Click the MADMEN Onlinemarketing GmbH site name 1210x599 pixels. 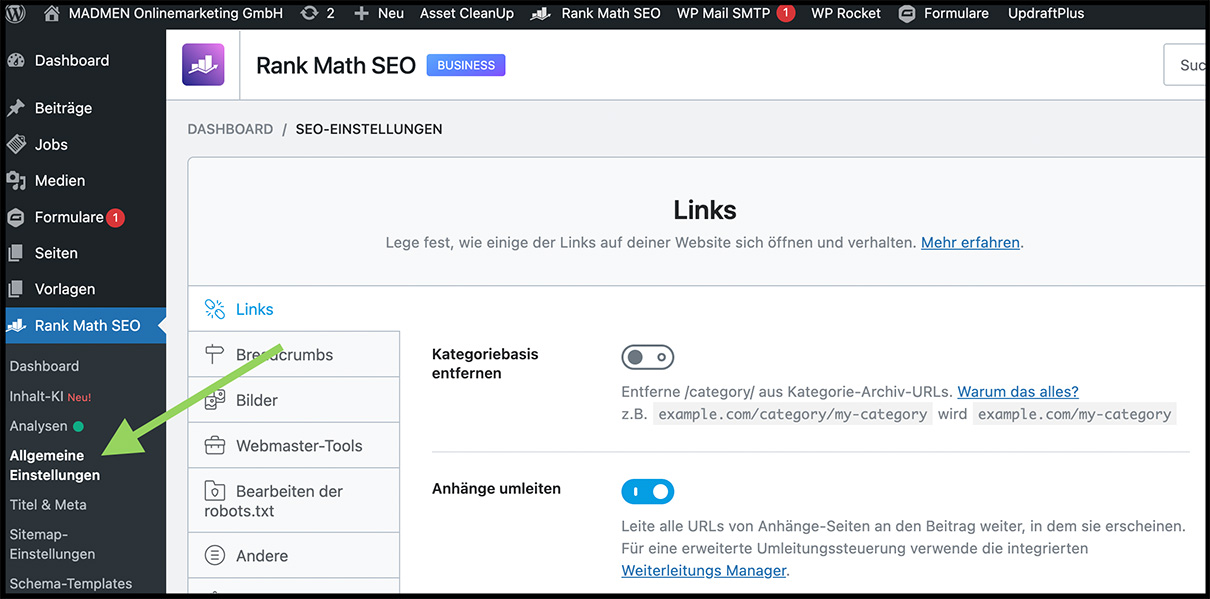pos(177,14)
